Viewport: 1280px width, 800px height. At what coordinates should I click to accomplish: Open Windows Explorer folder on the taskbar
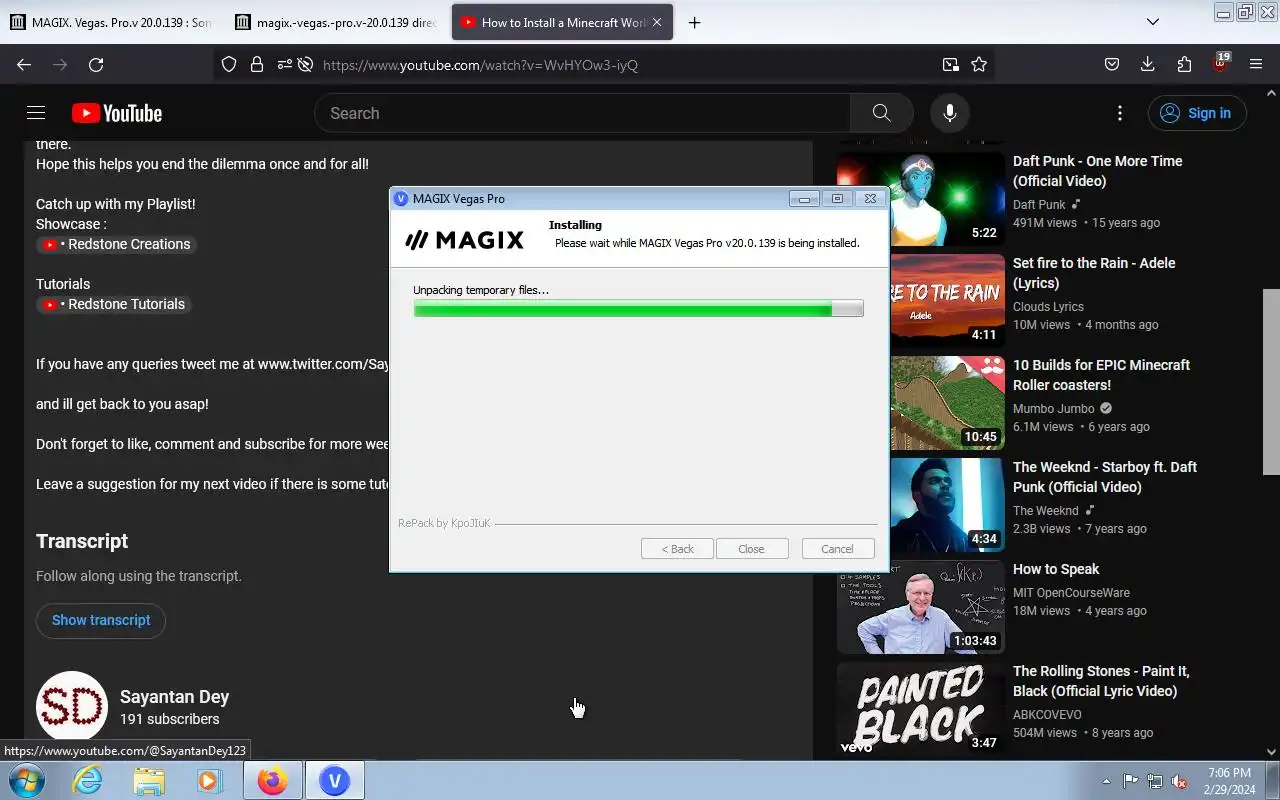click(149, 780)
